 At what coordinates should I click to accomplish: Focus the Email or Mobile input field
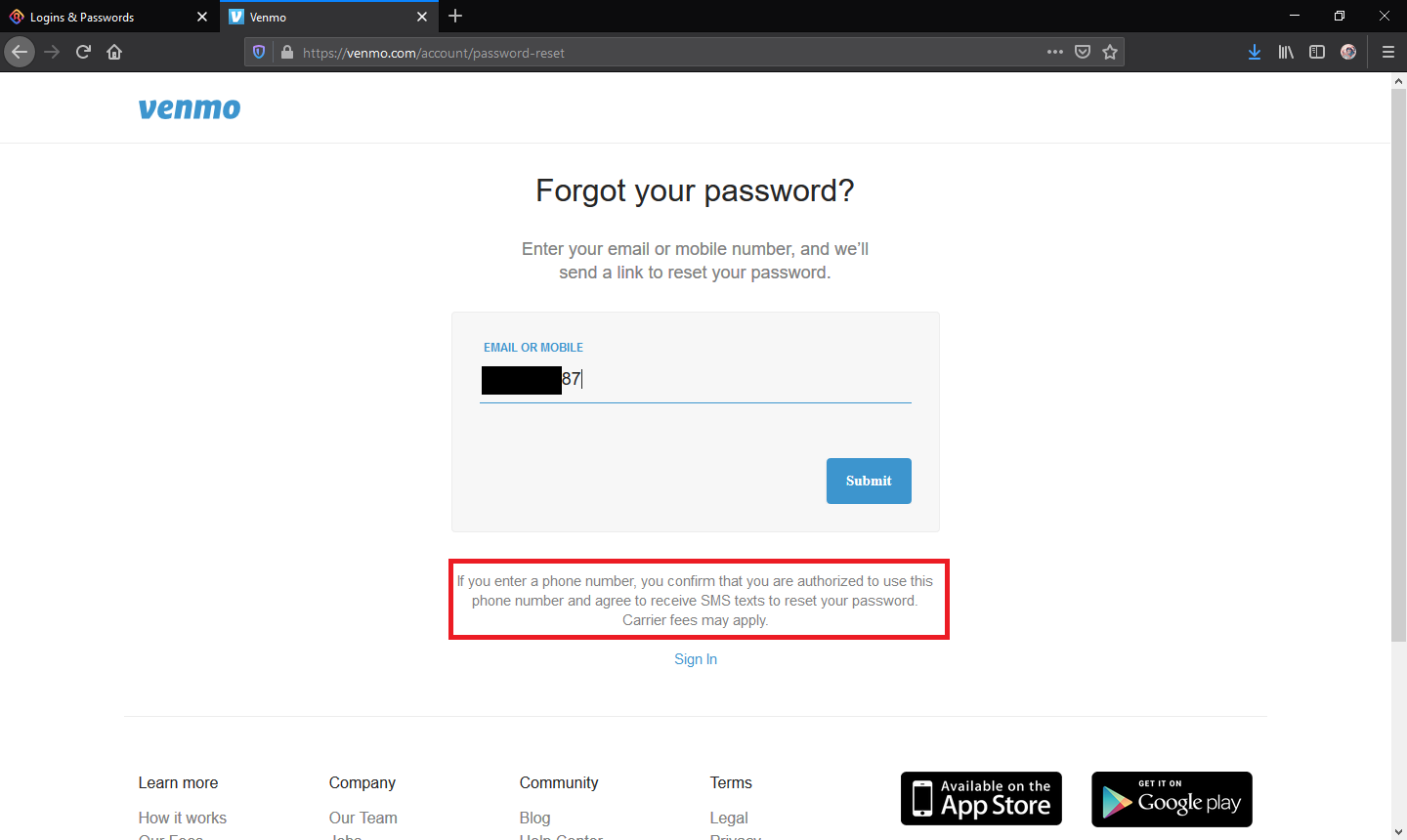click(696, 380)
